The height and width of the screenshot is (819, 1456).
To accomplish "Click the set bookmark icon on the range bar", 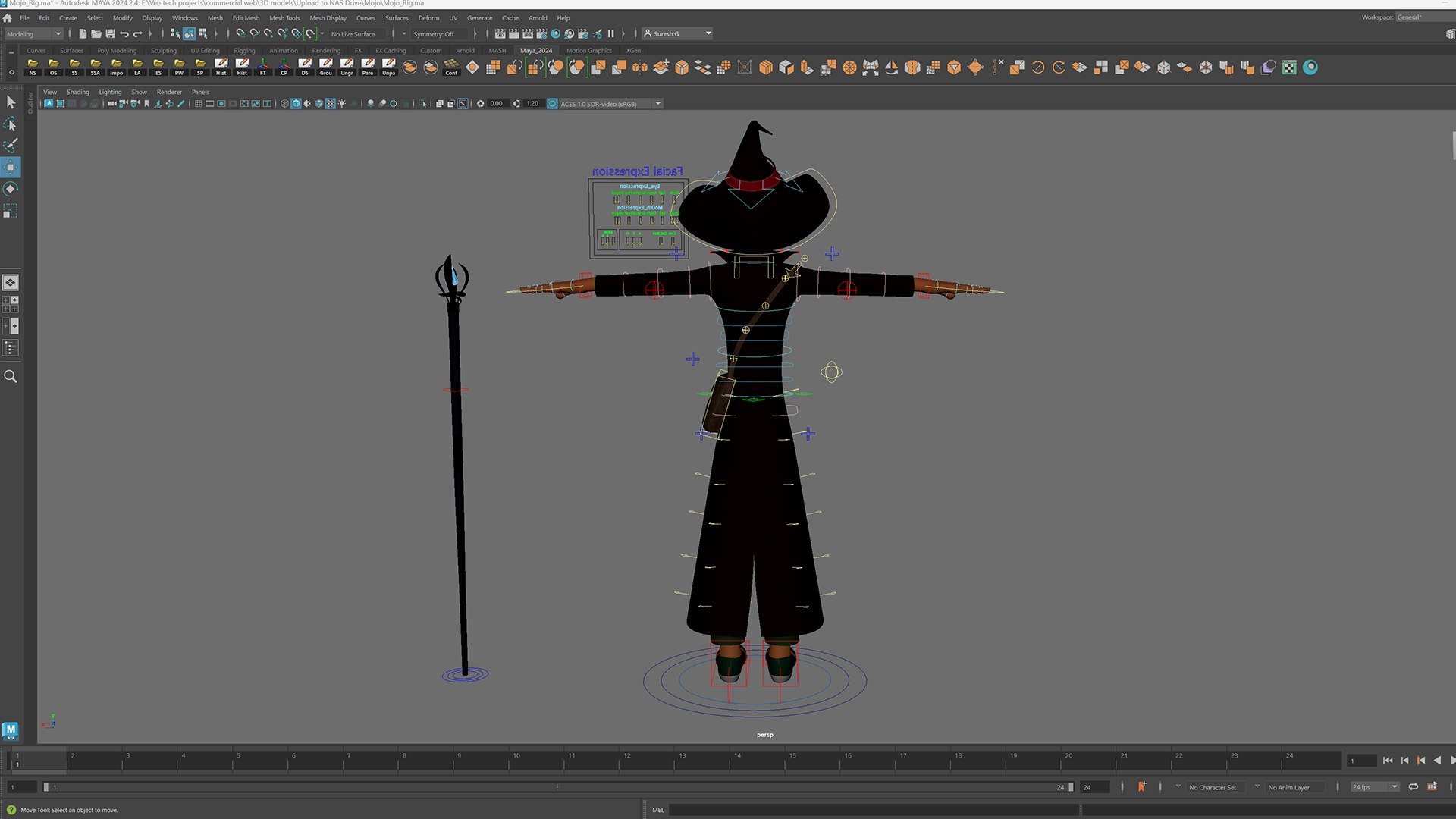I will click(x=1141, y=786).
